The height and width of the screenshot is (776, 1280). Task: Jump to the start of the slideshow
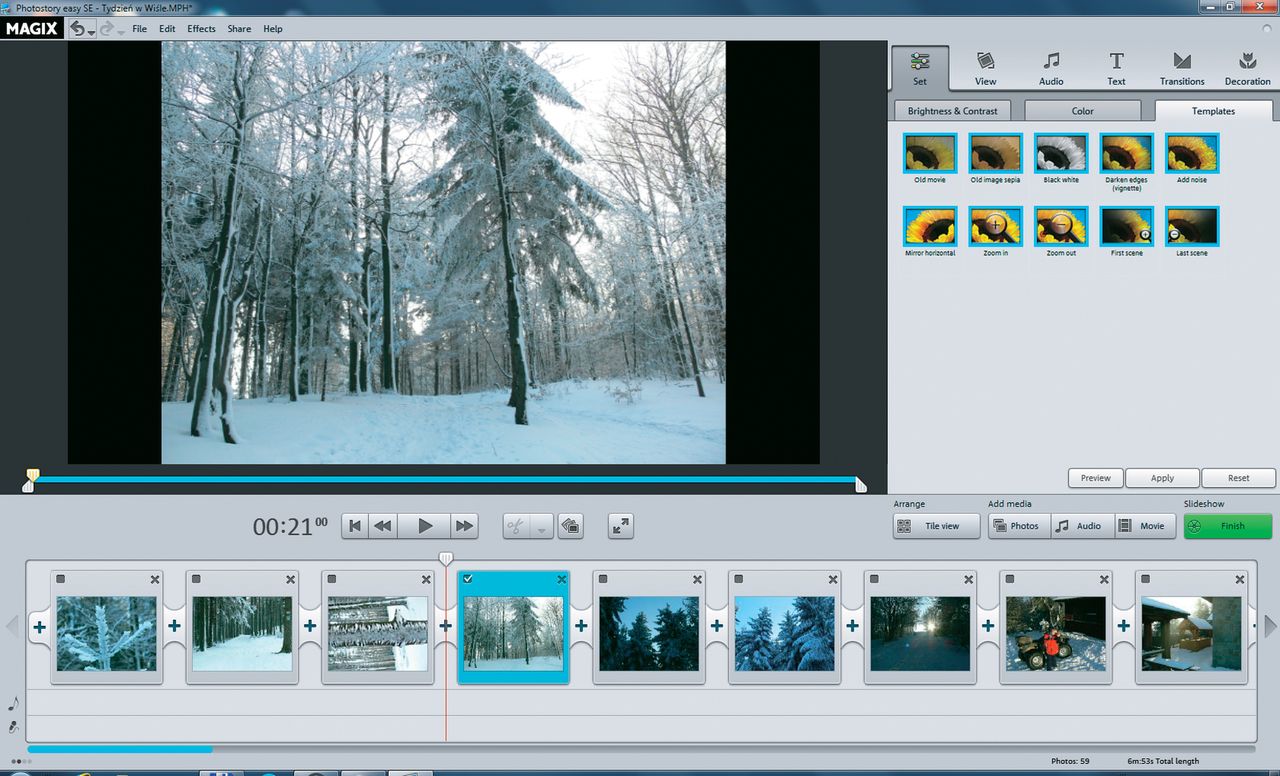click(x=355, y=526)
